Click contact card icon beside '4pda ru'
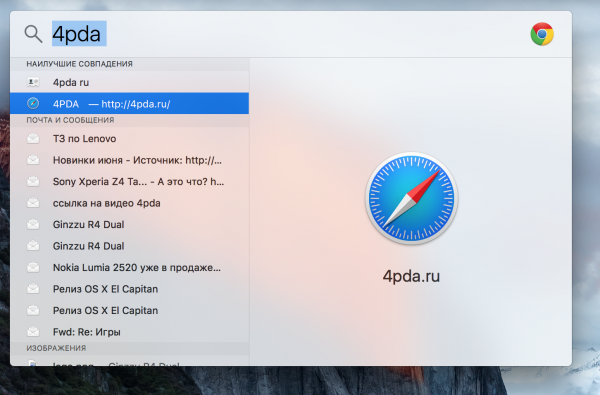 coord(33,82)
